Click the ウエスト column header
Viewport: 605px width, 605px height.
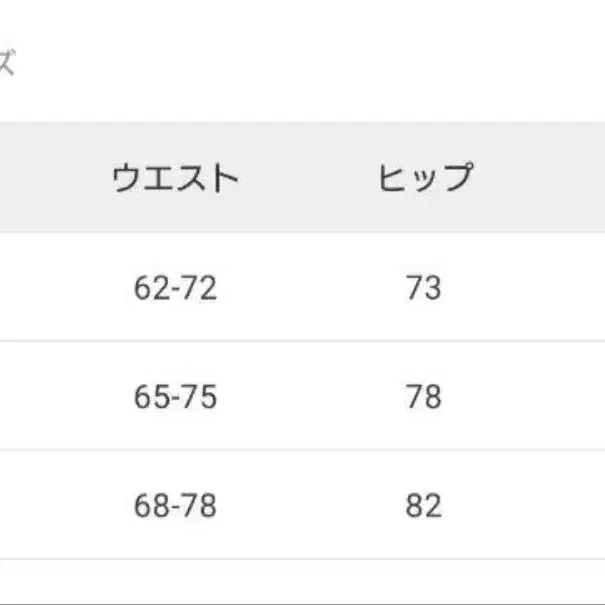(x=175, y=179)
